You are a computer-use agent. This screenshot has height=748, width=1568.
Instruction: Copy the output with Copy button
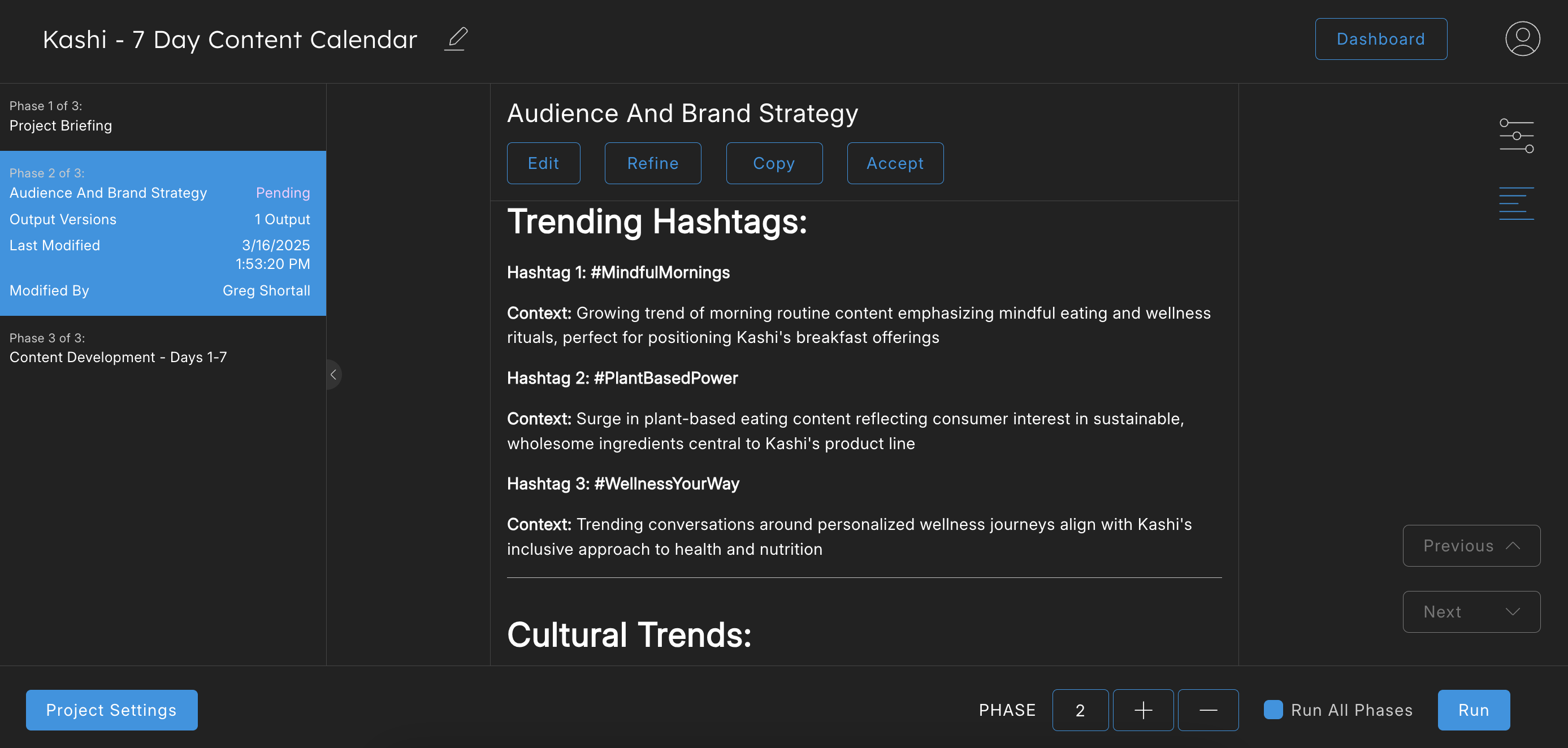click(x=774, y=163)
